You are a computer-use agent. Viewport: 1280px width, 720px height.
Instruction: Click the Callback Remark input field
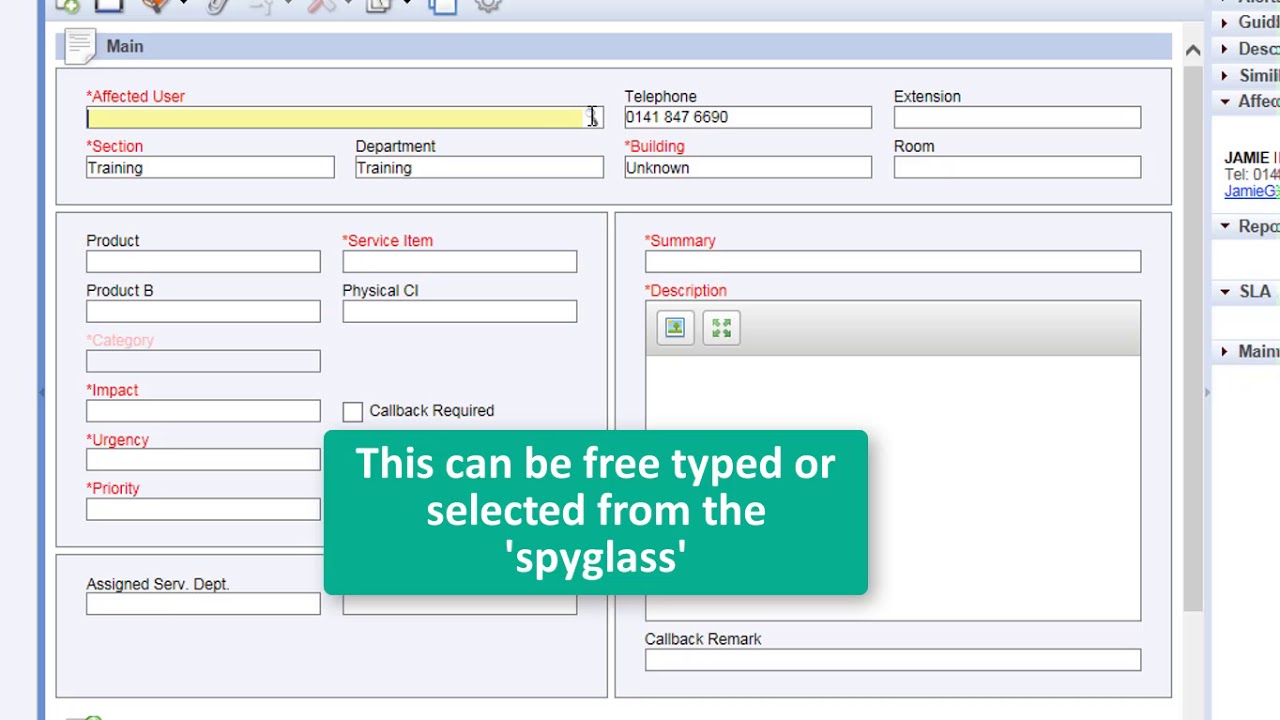pos(892,660)
